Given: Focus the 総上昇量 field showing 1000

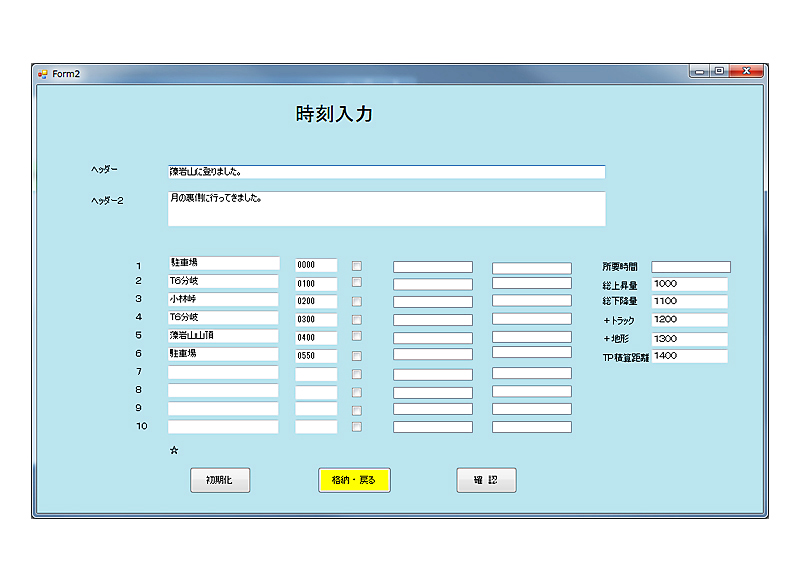Looking at the screenshot, I should click(690, 285).
